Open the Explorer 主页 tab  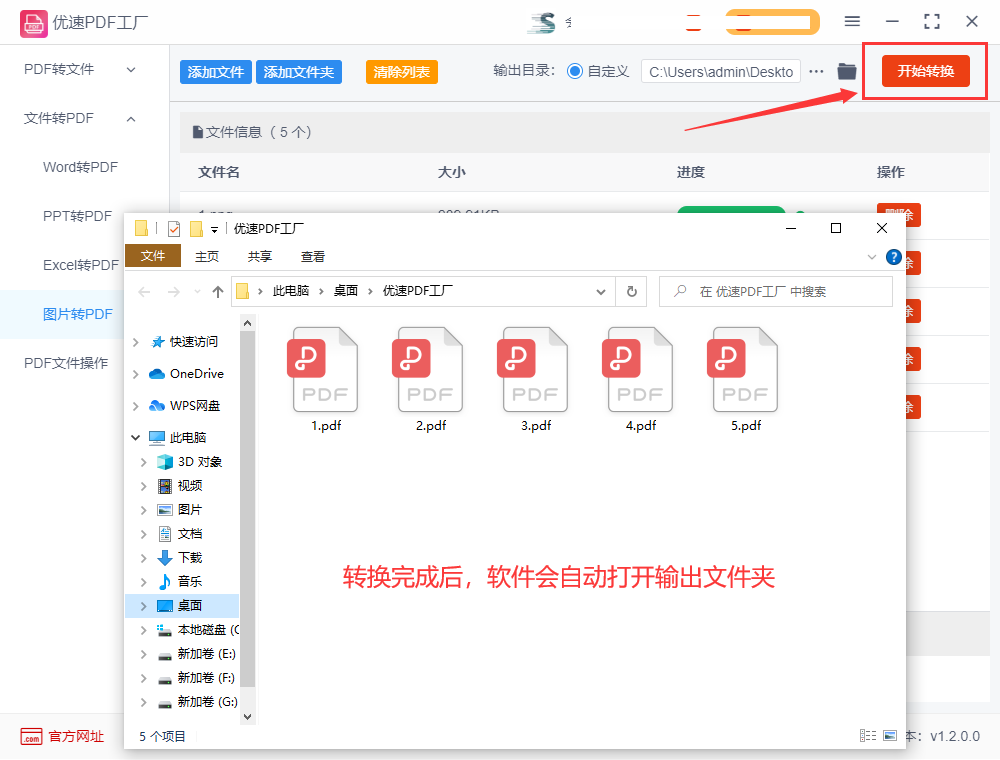pyautogui.click(x=207, y=256)
